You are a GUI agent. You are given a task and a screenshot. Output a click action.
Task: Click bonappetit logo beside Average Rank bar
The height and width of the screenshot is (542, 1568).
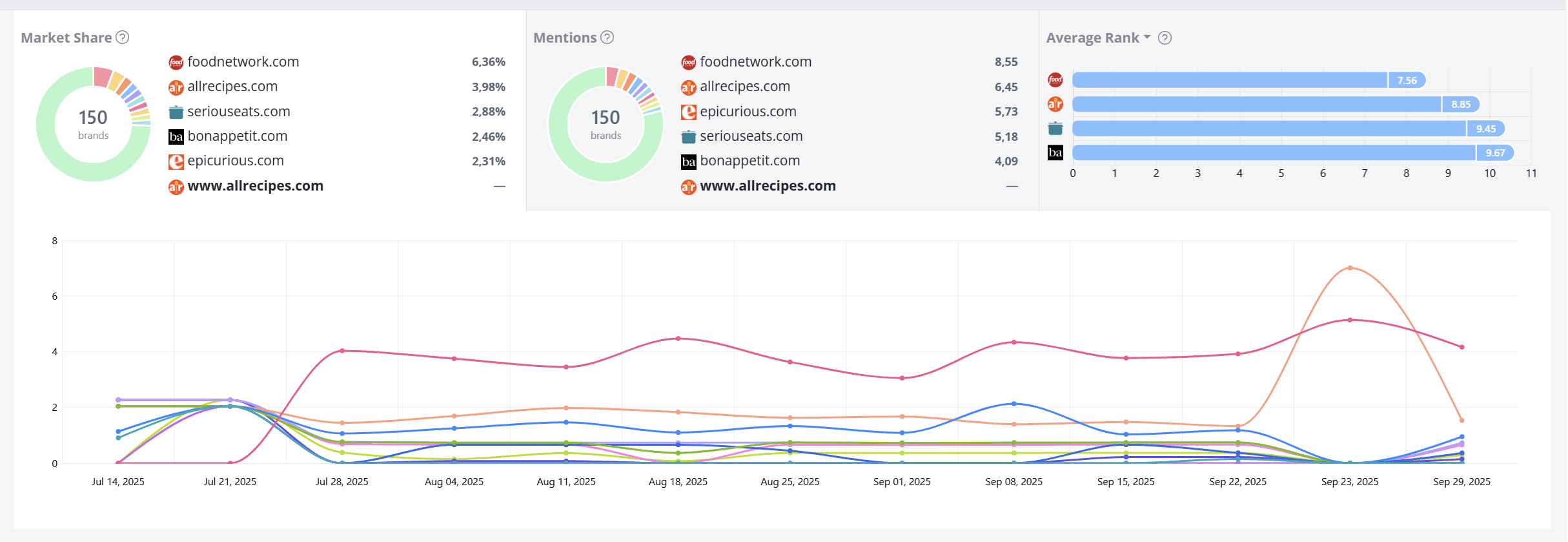(1055, 152)
